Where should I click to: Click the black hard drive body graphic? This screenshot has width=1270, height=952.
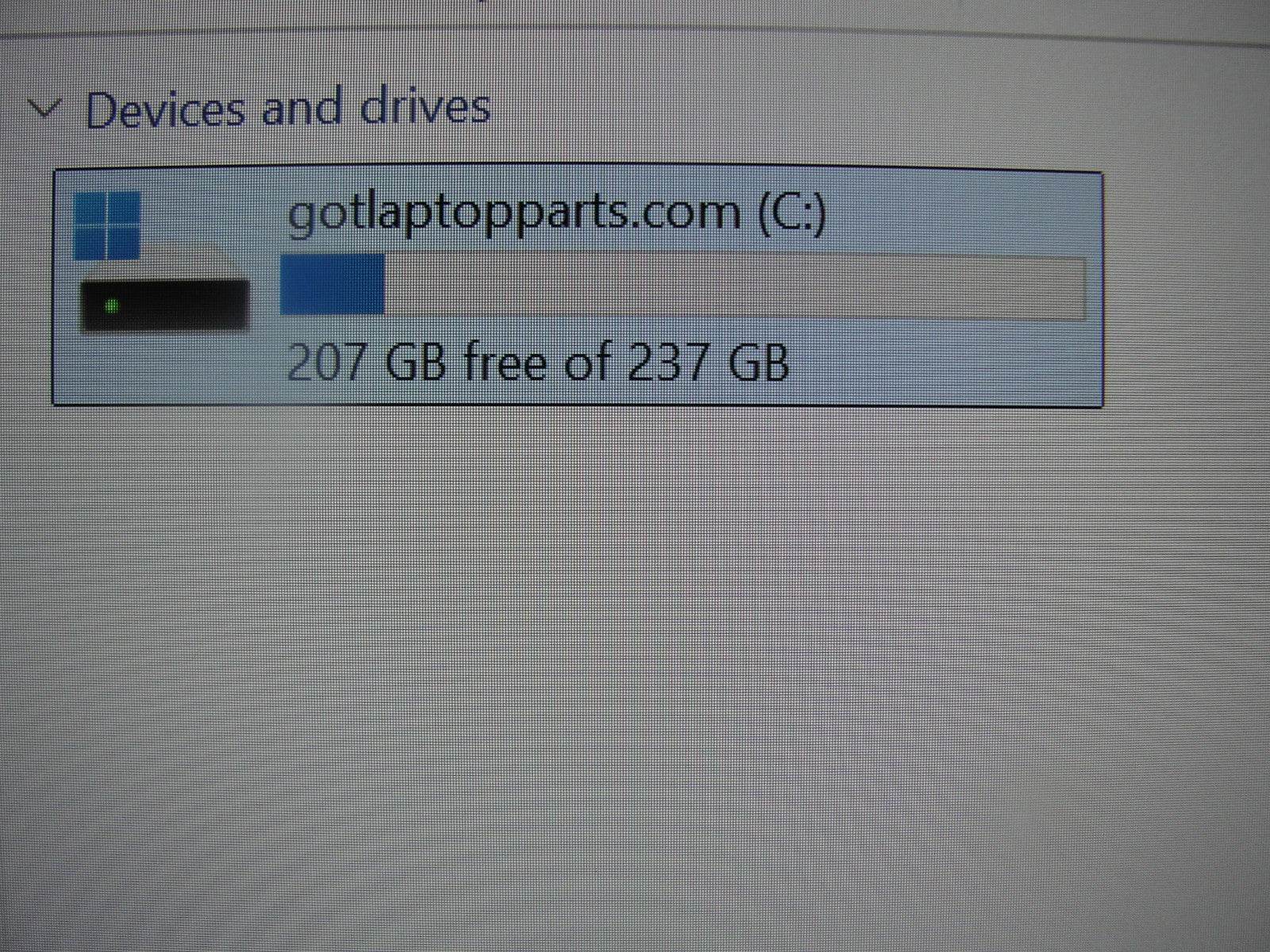pos(164,306)
